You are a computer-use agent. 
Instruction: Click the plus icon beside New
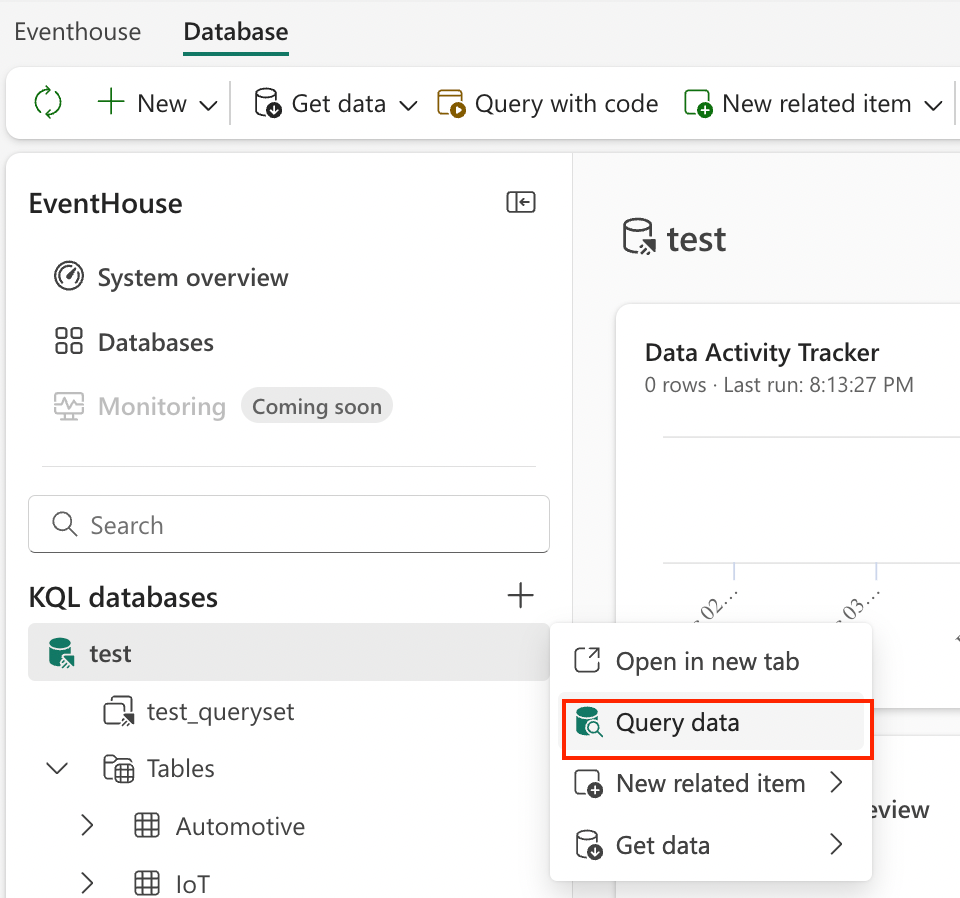(111, 102)
